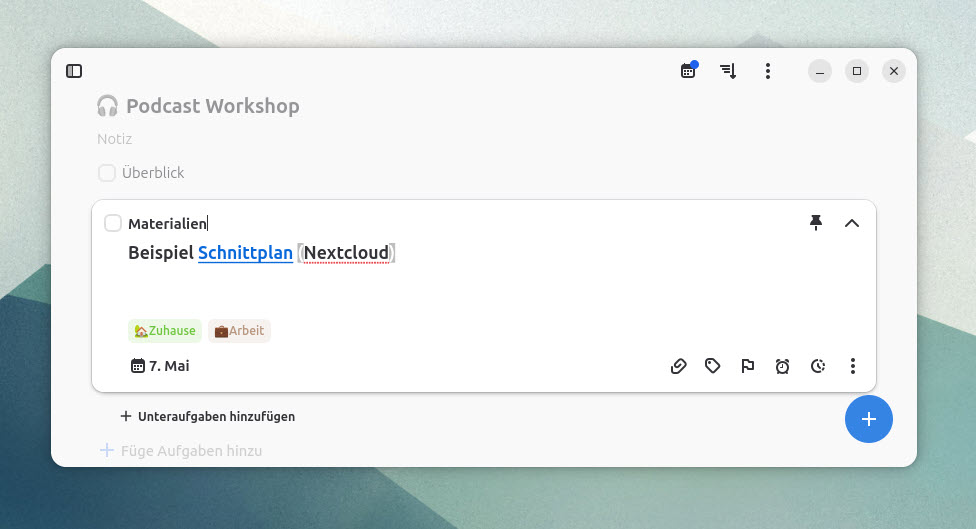The height and width of the screenshot is (529, 976).
Task: Open the main three-dot menu in header
Action: [767, 71]
